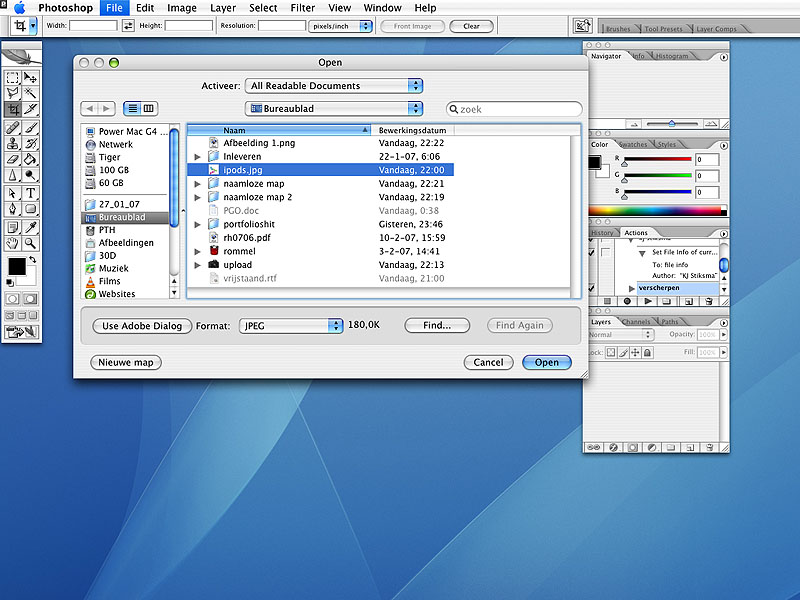Click the red R color slider
The image size is (800, 600).
coord(658,159)
